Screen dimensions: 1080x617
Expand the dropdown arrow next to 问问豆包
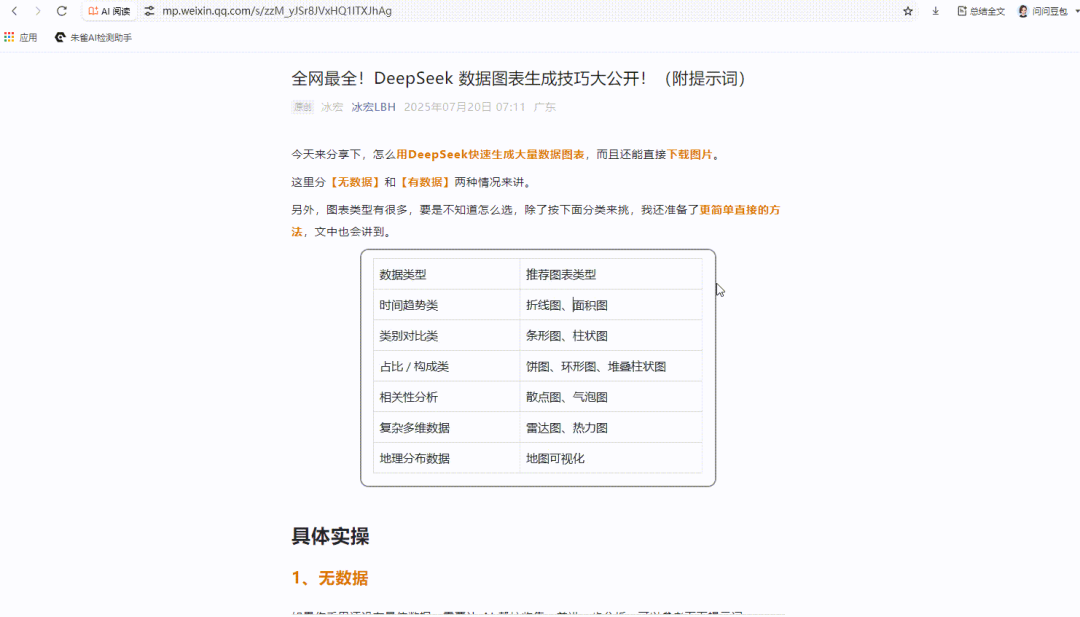[1076, 11]
